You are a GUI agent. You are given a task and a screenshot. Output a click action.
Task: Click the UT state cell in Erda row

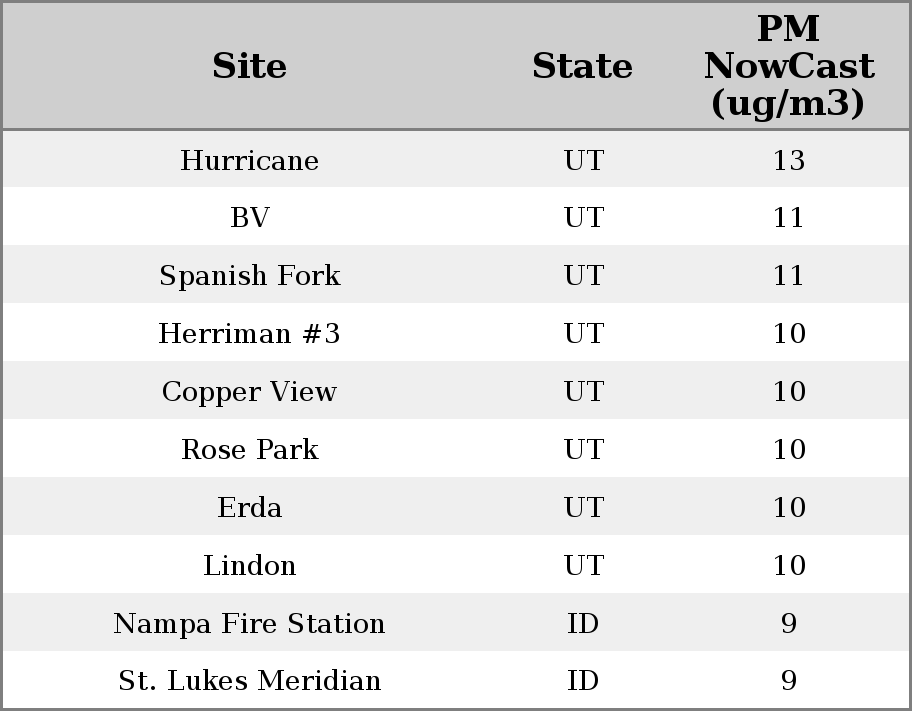coord(582,508)
